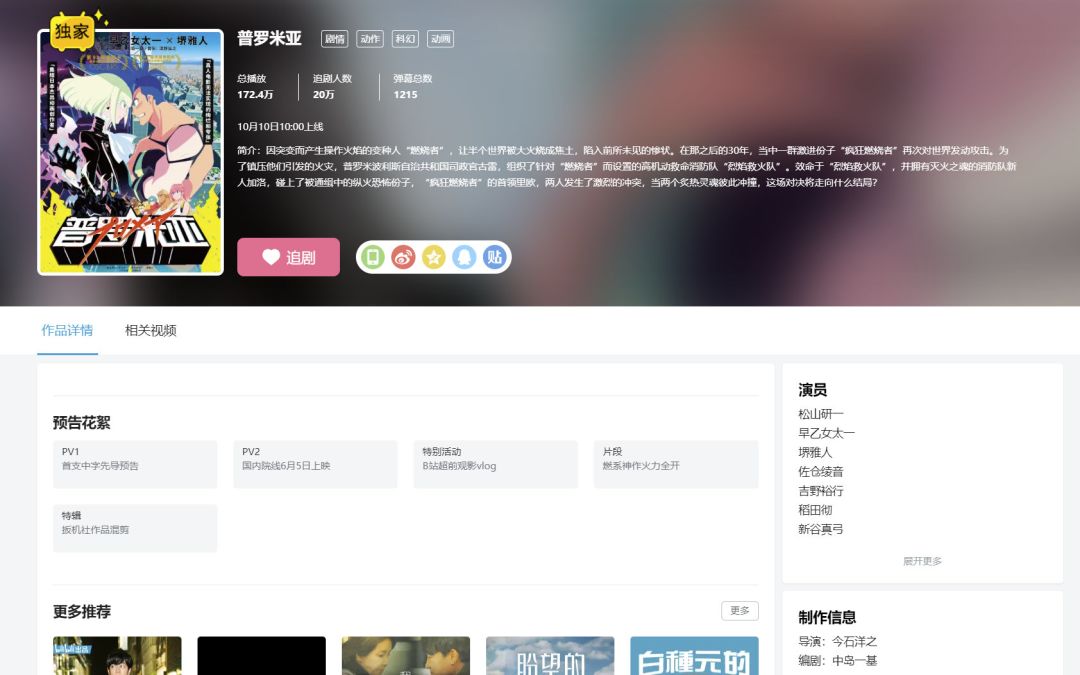The width and height of the screenshot is (1080, 675).
Task: Click the 追剧人数 20万 statistic
Action: (332, 87)
